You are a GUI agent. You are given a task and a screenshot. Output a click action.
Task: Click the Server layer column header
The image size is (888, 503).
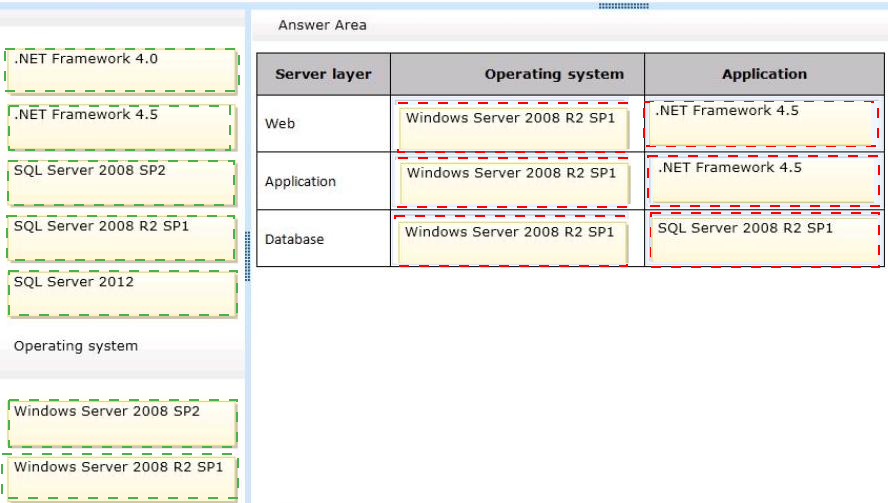323,74
